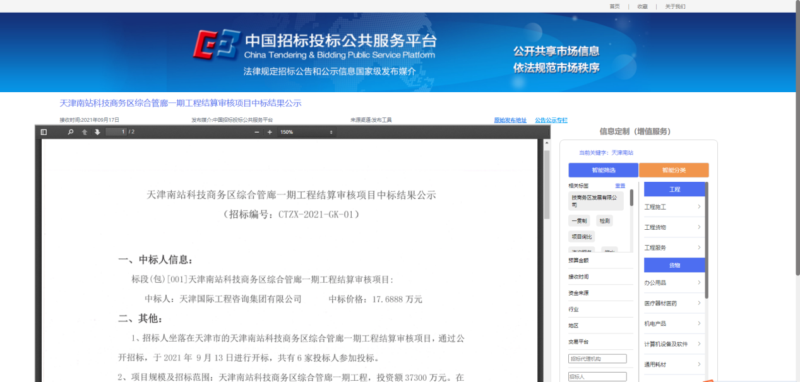The width and height of the screenshot is (800, 382).
Task: Select the 工程 category header
Action: (x=674, y=189)
